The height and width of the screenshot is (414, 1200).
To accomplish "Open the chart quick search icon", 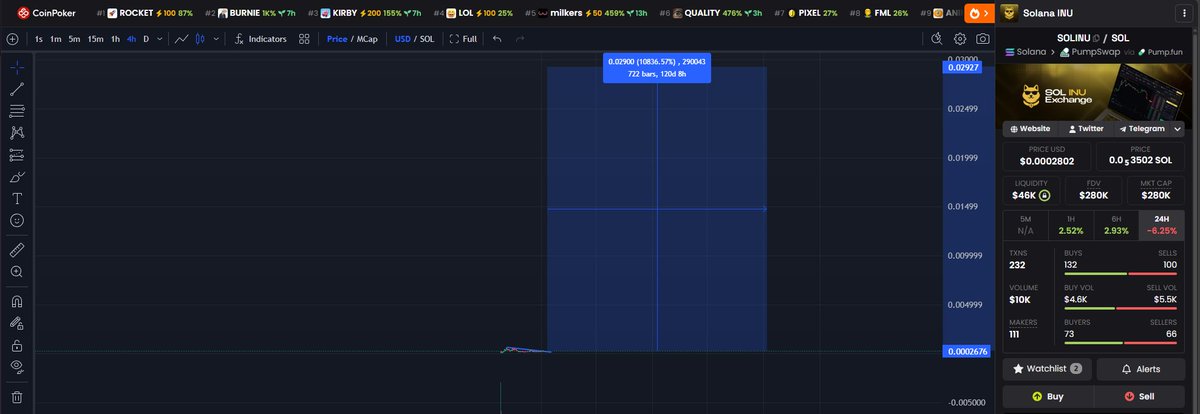I will coord(936,39).
